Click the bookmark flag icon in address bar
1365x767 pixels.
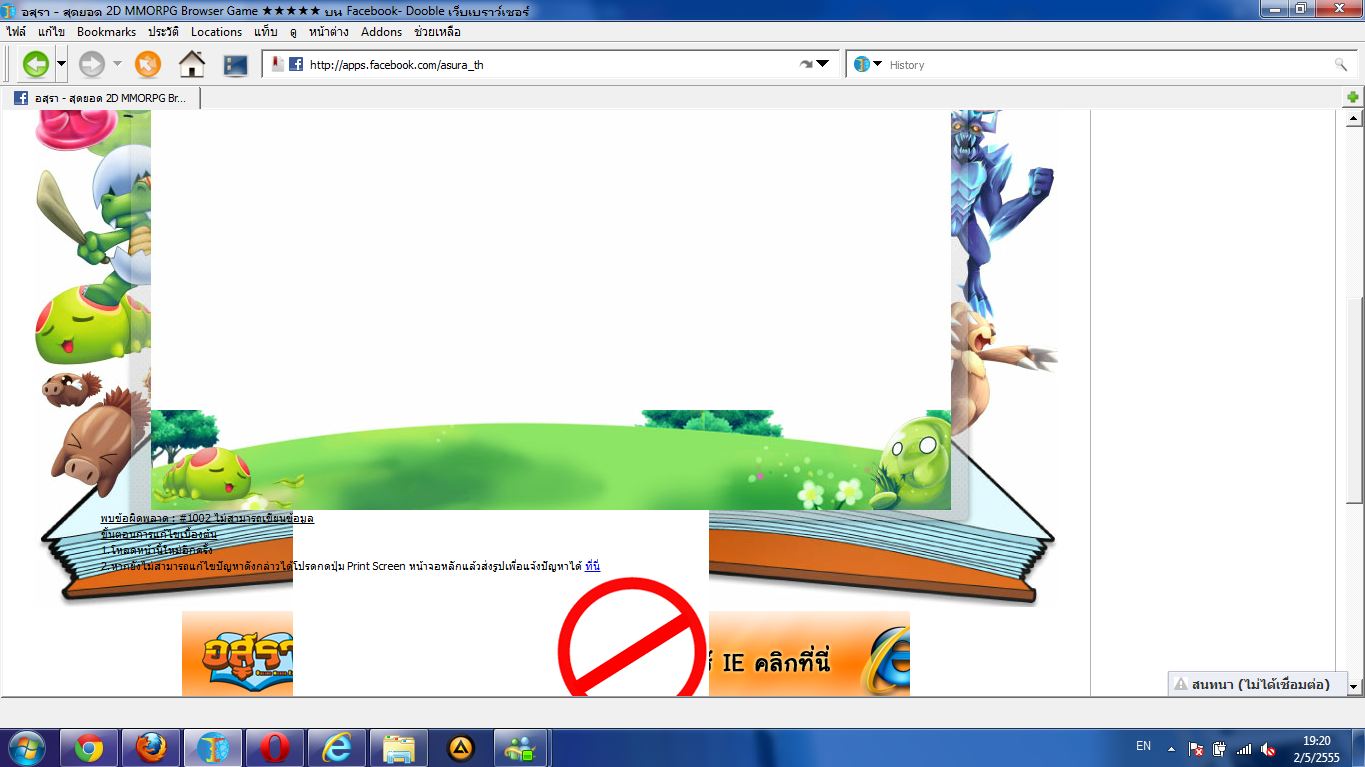click(277, 64)
